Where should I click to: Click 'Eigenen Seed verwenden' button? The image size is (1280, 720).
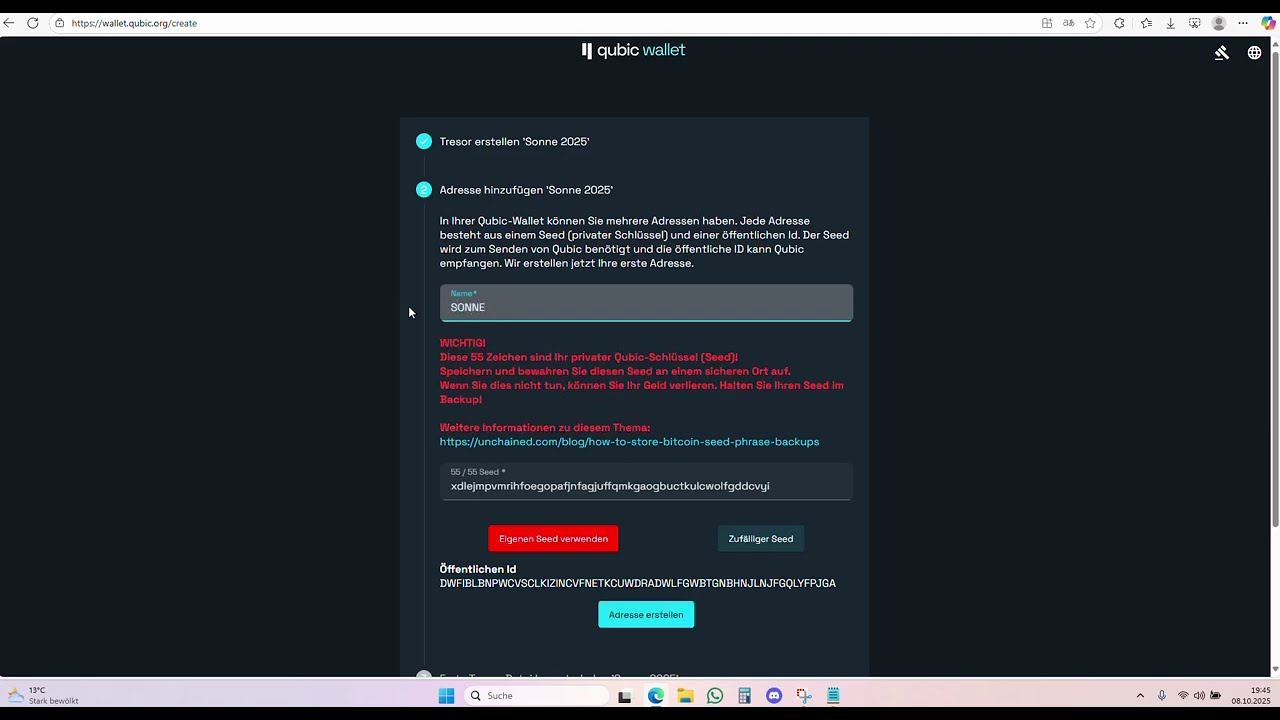point(553,539)
